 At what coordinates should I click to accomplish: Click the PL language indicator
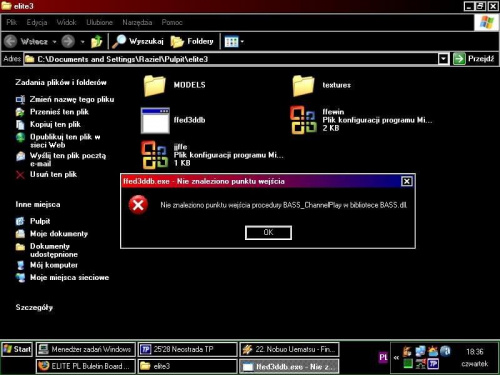coord(383,358)
